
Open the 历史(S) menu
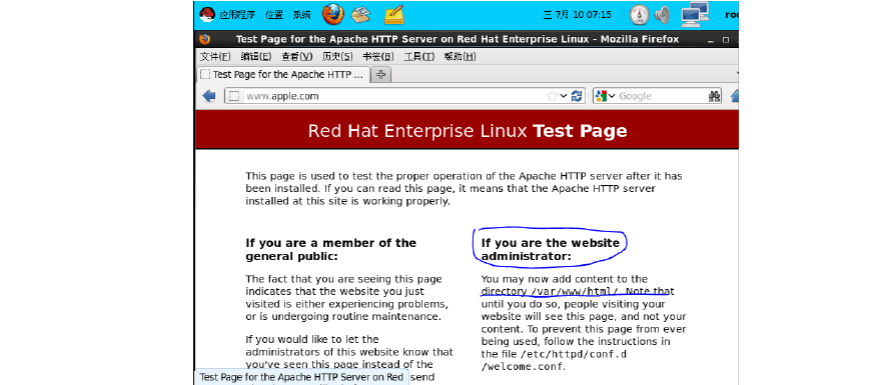click(x=338, y=56)
